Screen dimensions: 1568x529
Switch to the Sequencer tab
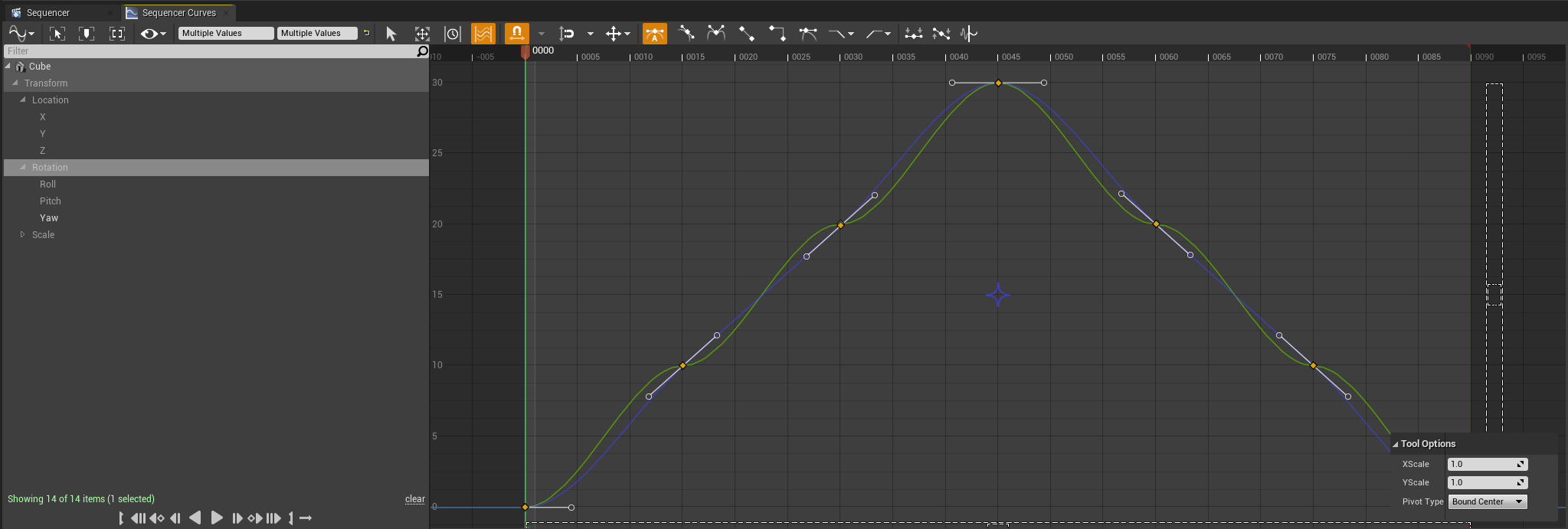click(47, 13)
